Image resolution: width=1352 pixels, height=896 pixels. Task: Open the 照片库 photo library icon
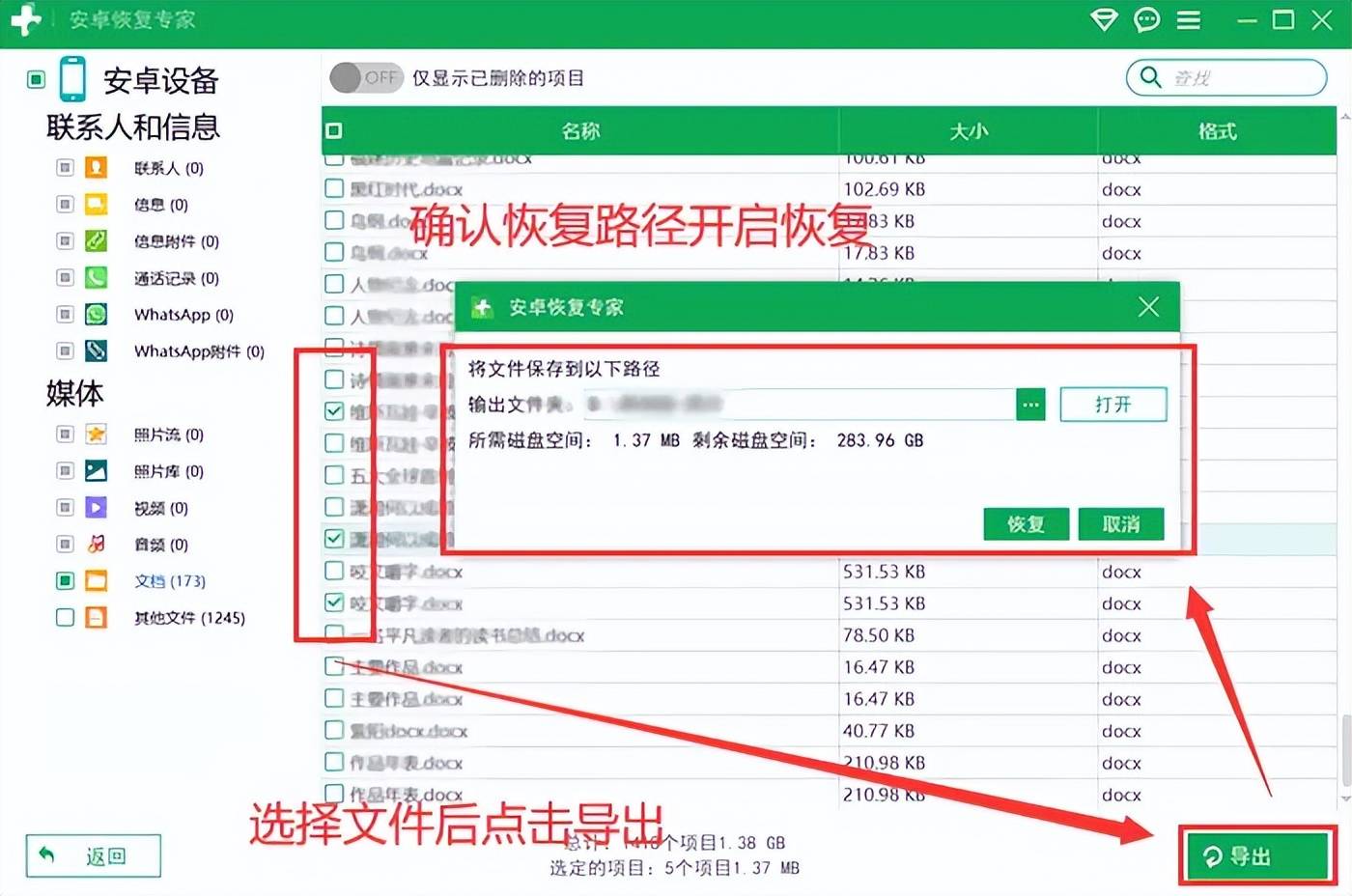click(97, 471)
